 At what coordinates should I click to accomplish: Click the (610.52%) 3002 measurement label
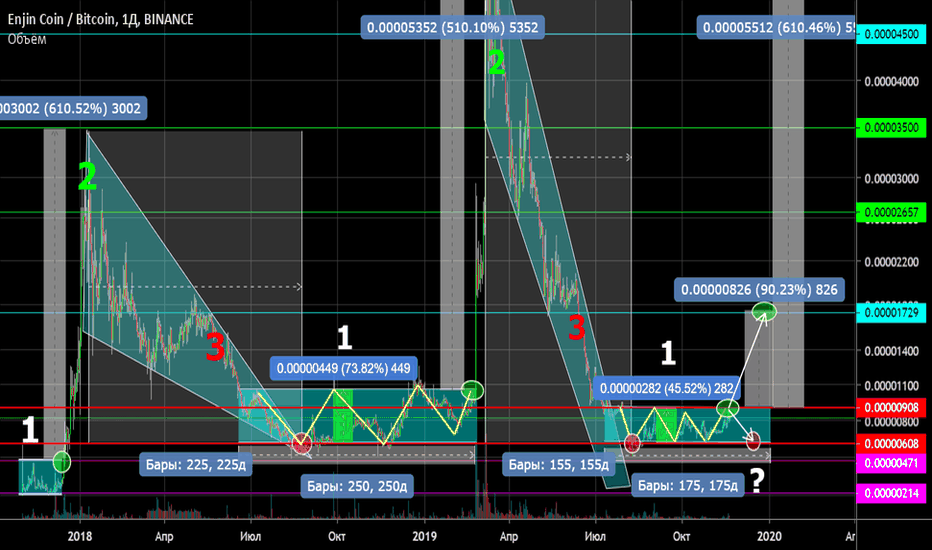pyautogui.click(x=73, y=108)
